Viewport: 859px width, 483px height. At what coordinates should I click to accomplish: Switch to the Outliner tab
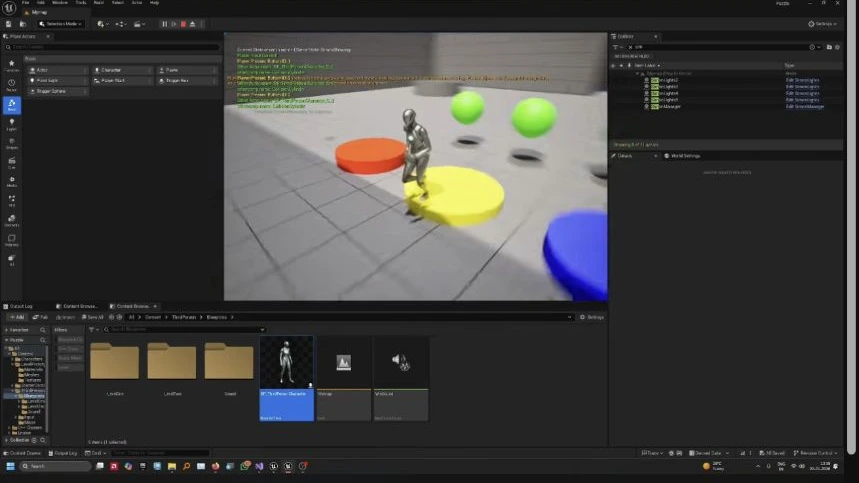626,37
